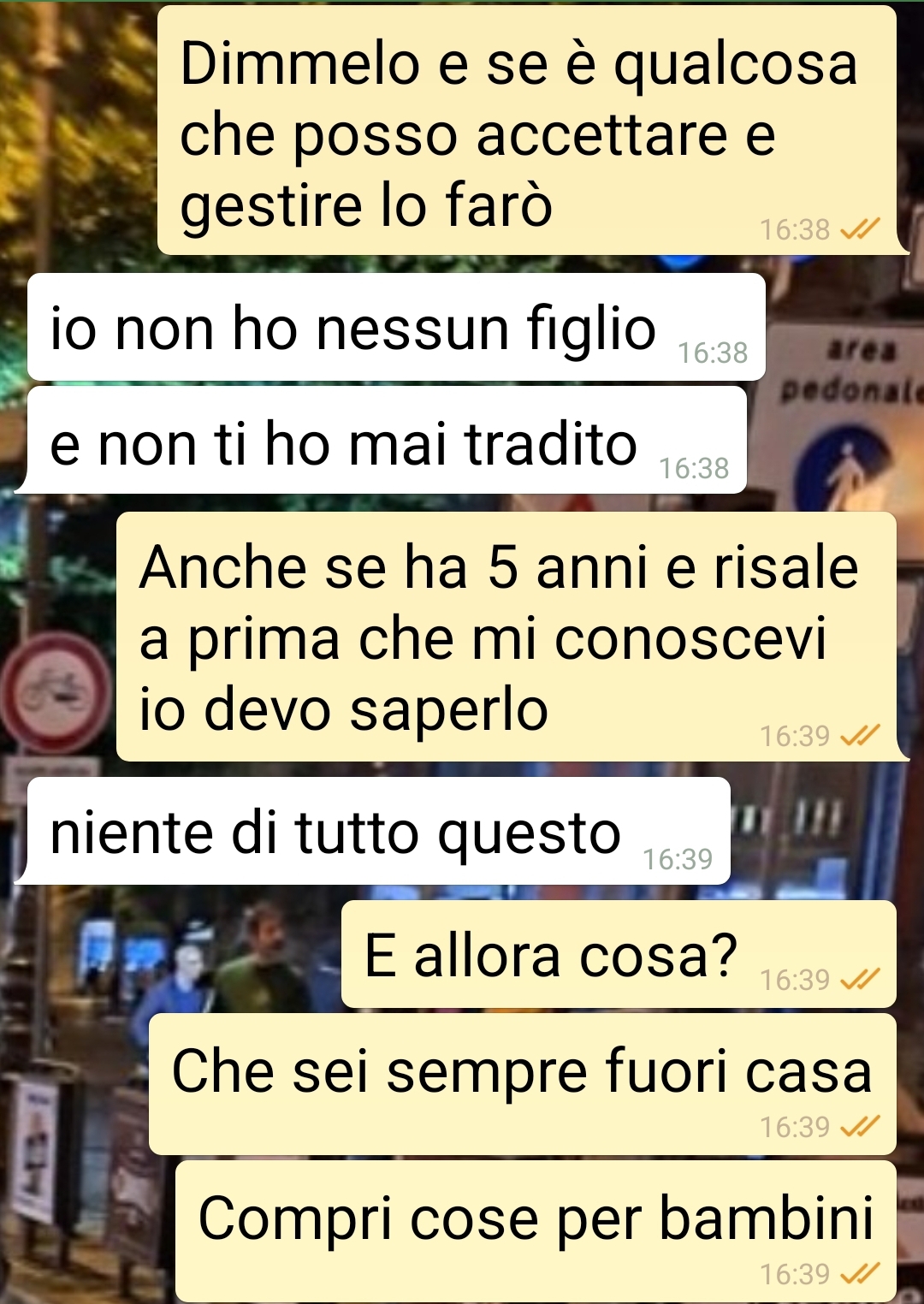The height and width of the screenshot is (1304, 924).
Task: Tap the message "Dimmelo e se è qualcosa"
Action: coord(527,130)
